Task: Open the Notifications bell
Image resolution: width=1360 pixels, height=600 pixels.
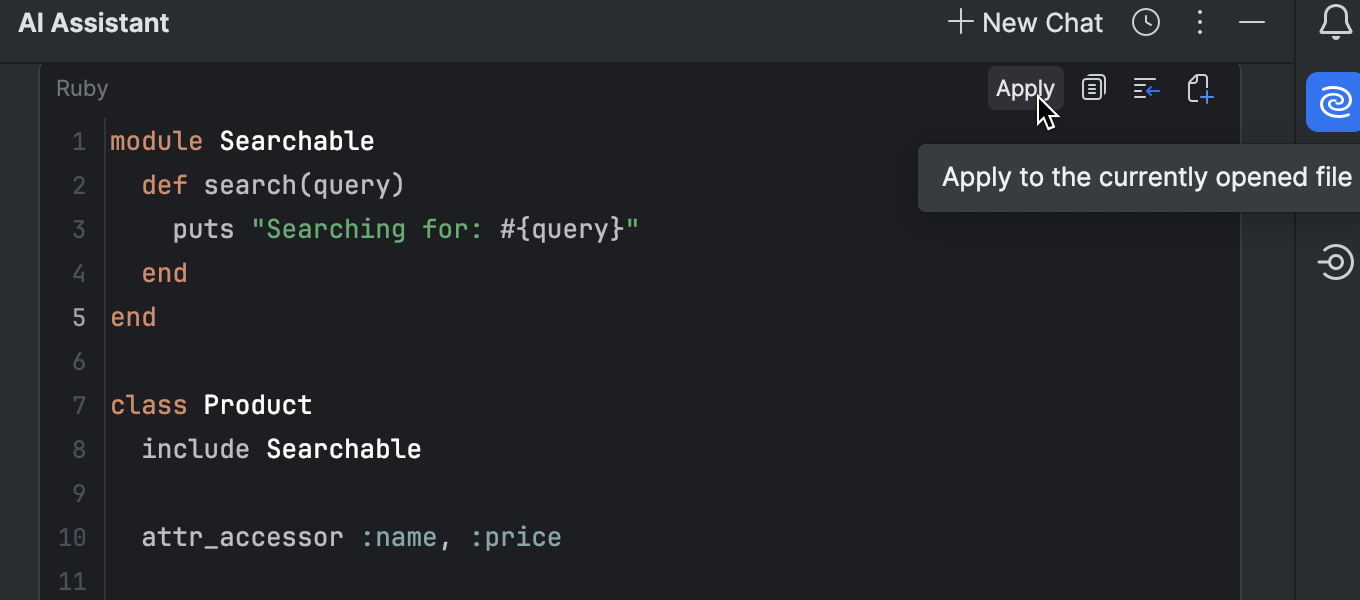Action: (1335, 23)
